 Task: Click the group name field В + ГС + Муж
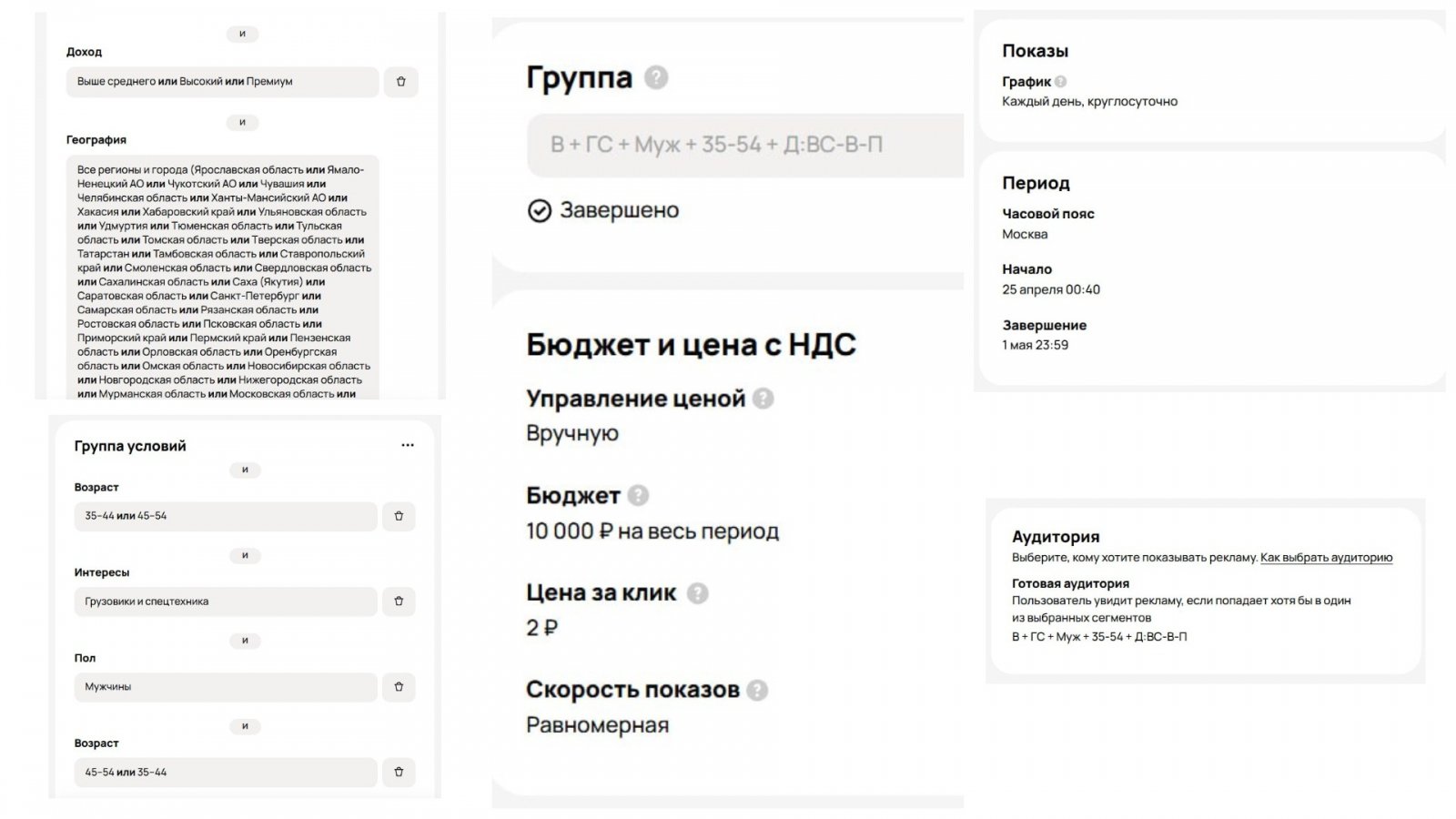click(x=745, y=145)
